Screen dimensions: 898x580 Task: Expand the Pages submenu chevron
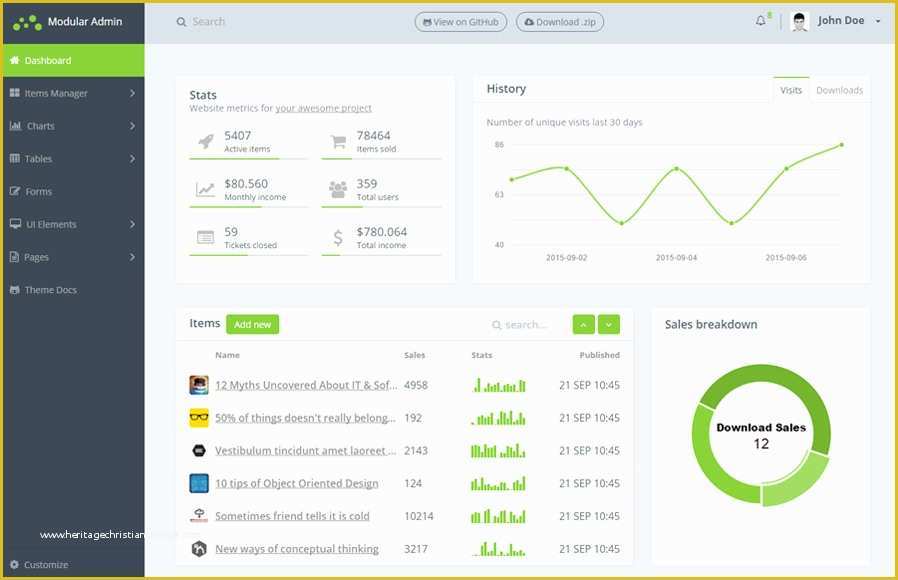132,257
